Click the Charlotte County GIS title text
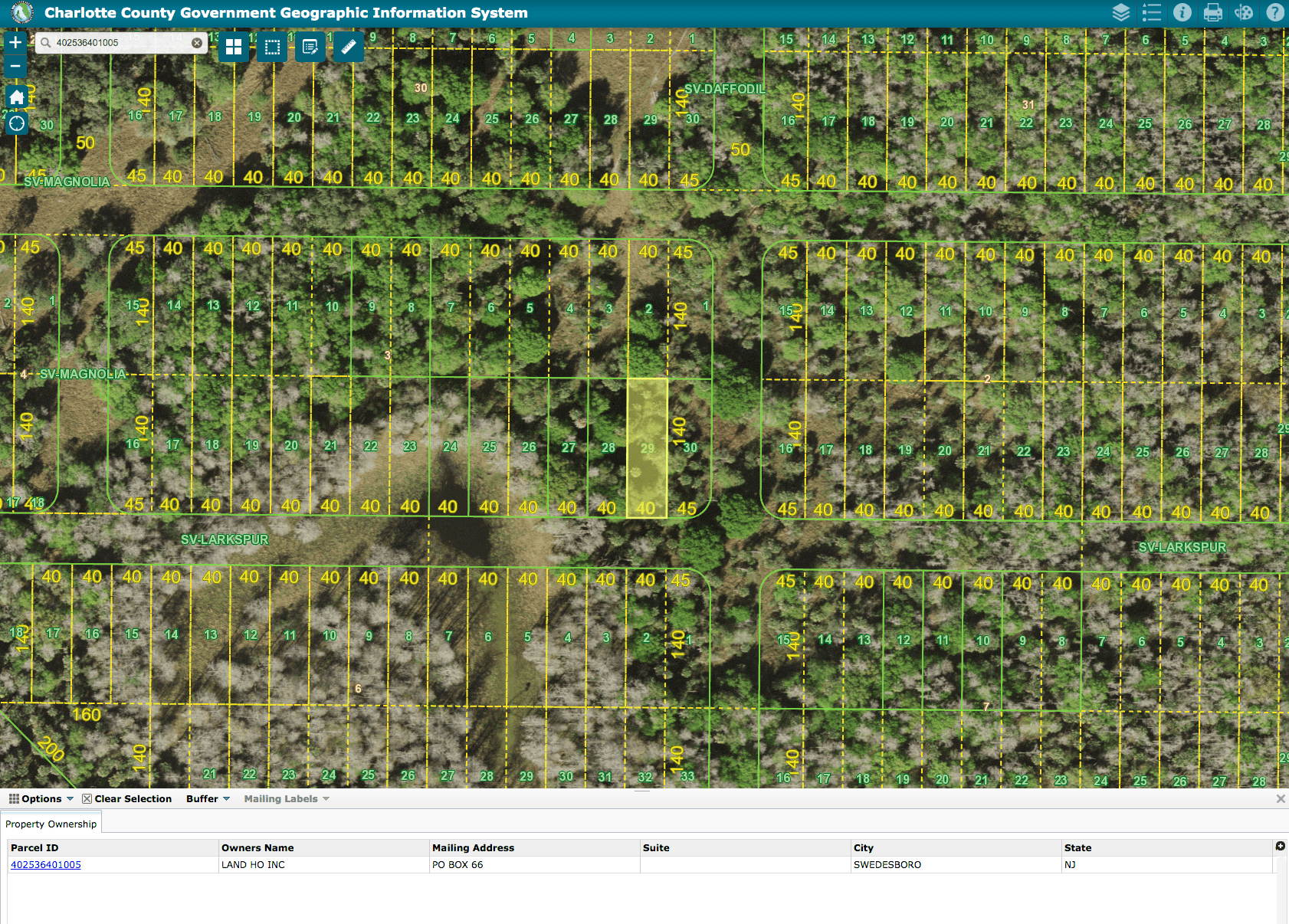The width and height of the screenshot is (1289, 924). (x=286, y=12)
